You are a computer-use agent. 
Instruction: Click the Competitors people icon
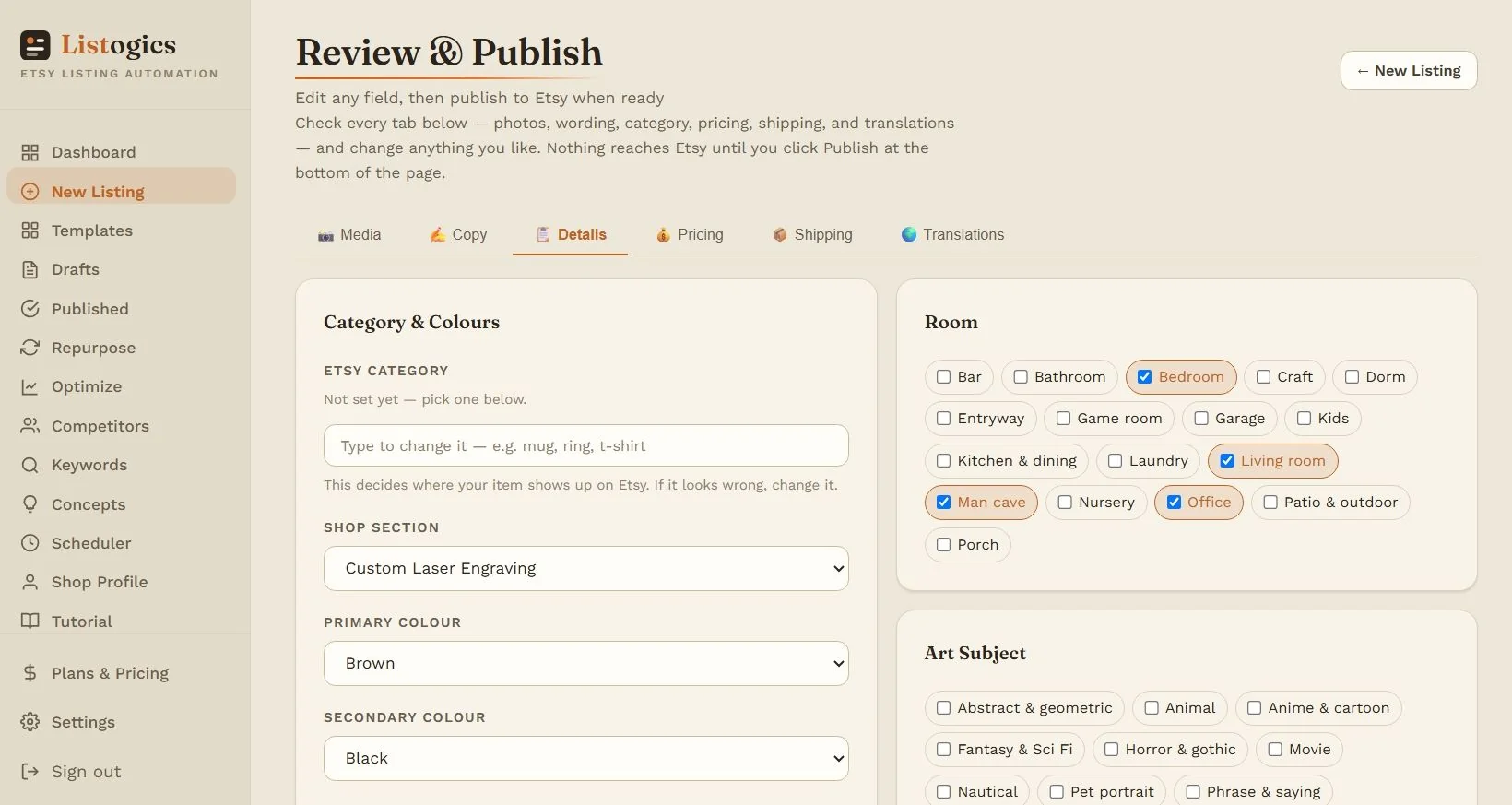click(30, 426)
